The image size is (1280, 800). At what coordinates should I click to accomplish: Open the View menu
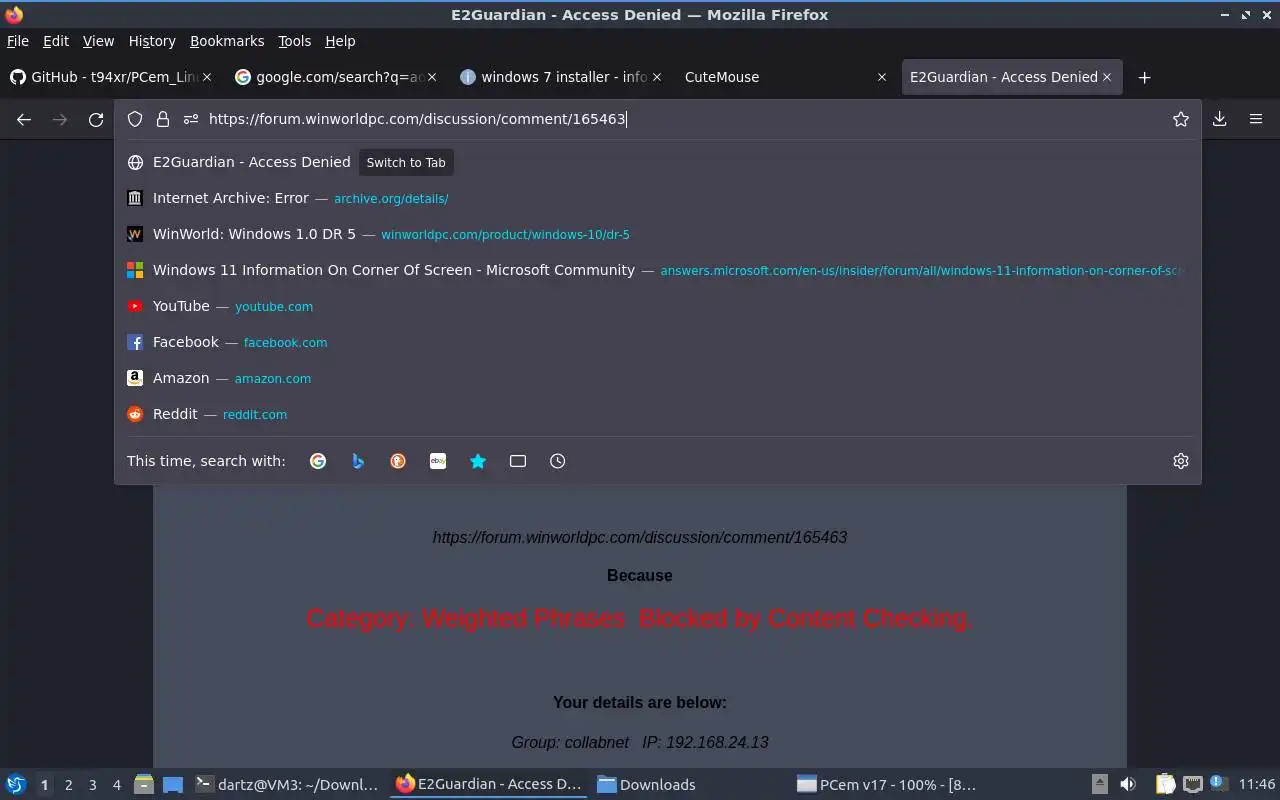pos(98,41)
